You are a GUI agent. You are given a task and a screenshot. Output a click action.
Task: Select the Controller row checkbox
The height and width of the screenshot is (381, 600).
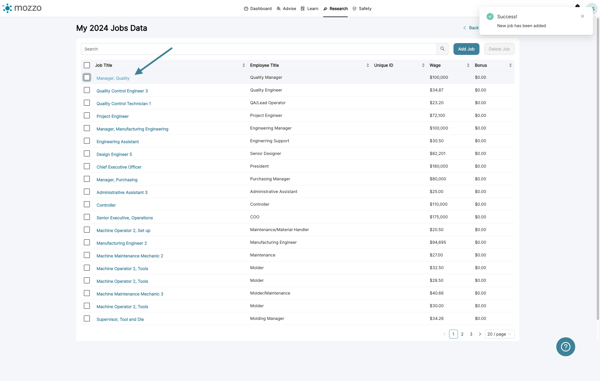pyautogui.click(x=87, y=204)
